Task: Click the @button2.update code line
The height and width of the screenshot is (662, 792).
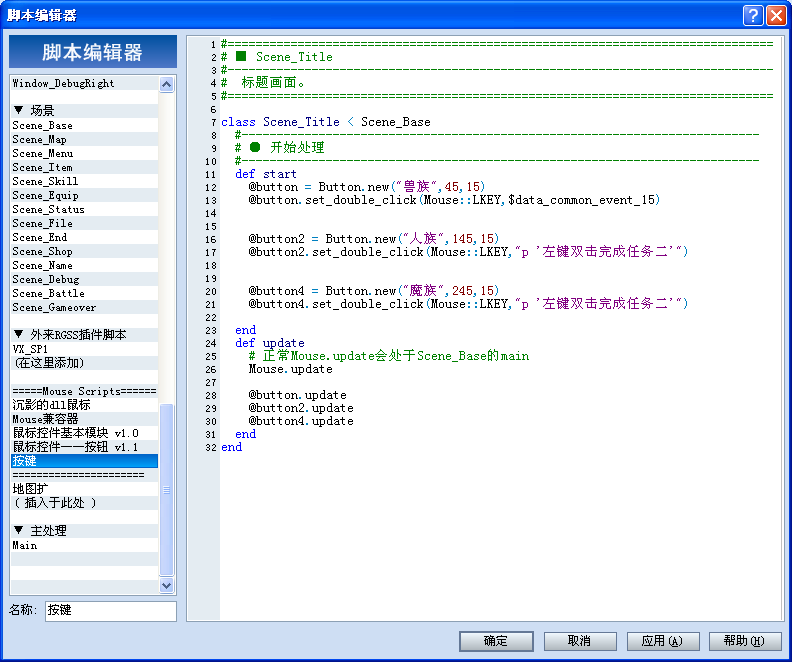Action: click(x=301, y=408)
